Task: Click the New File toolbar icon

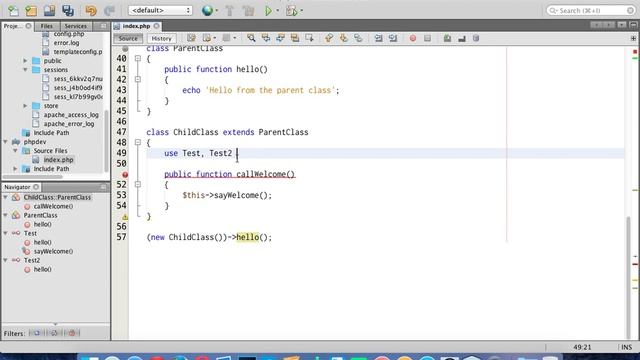Action: click(13, 10)
